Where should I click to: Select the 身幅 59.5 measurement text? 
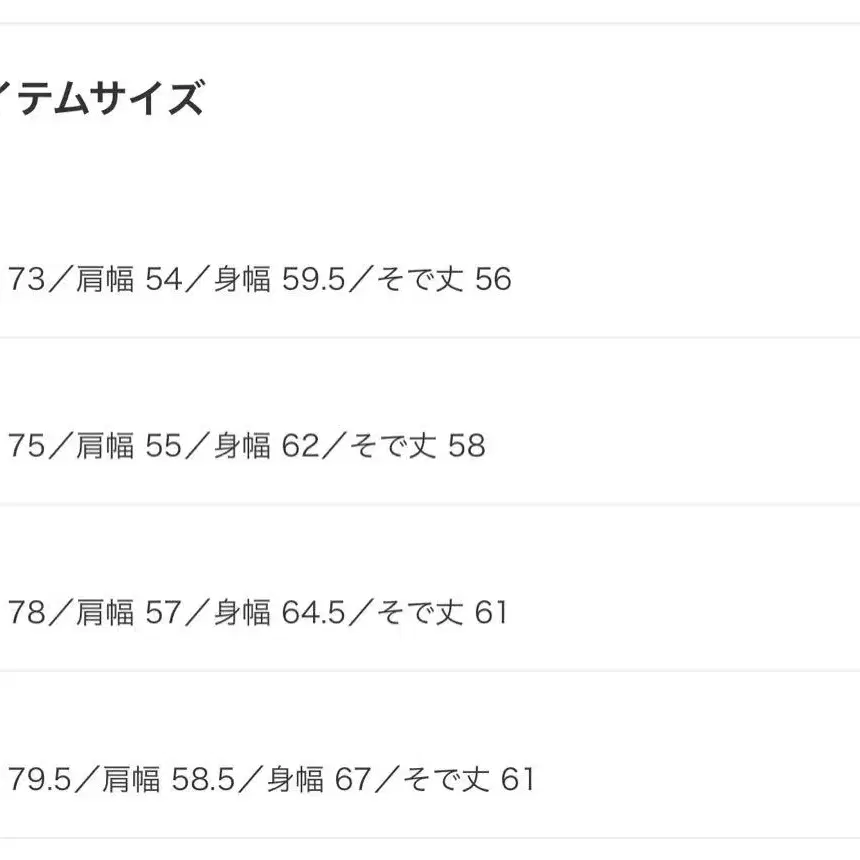pyautogui.click(x=280, y=279)
